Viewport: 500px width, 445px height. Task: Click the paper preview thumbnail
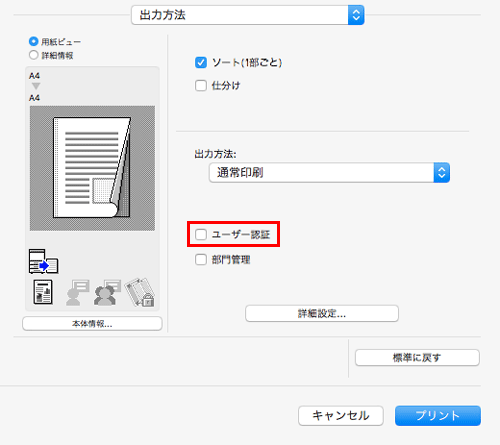[x=92, y=168]
